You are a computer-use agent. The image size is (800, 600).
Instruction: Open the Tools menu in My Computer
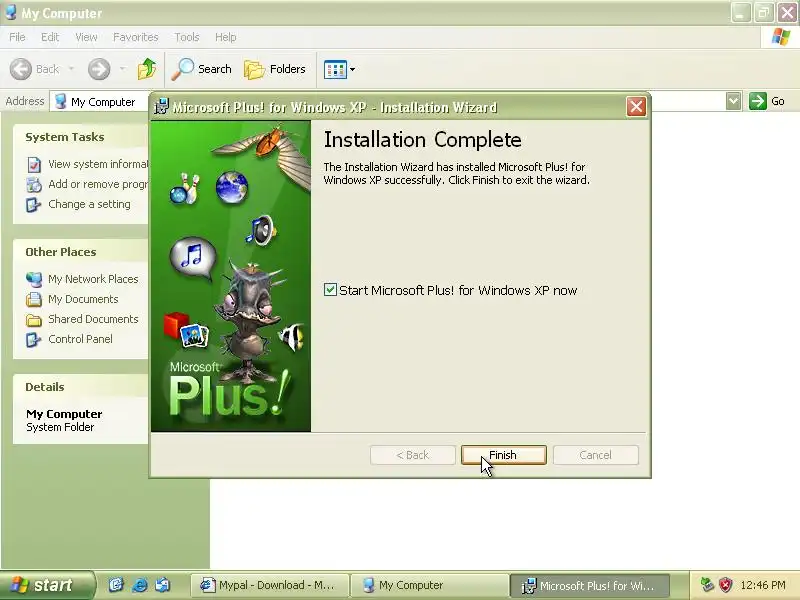point(187,37)
